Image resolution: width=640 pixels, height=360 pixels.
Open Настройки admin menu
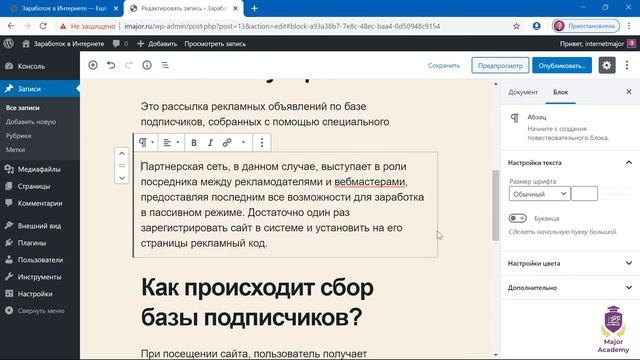click(40, 294)
